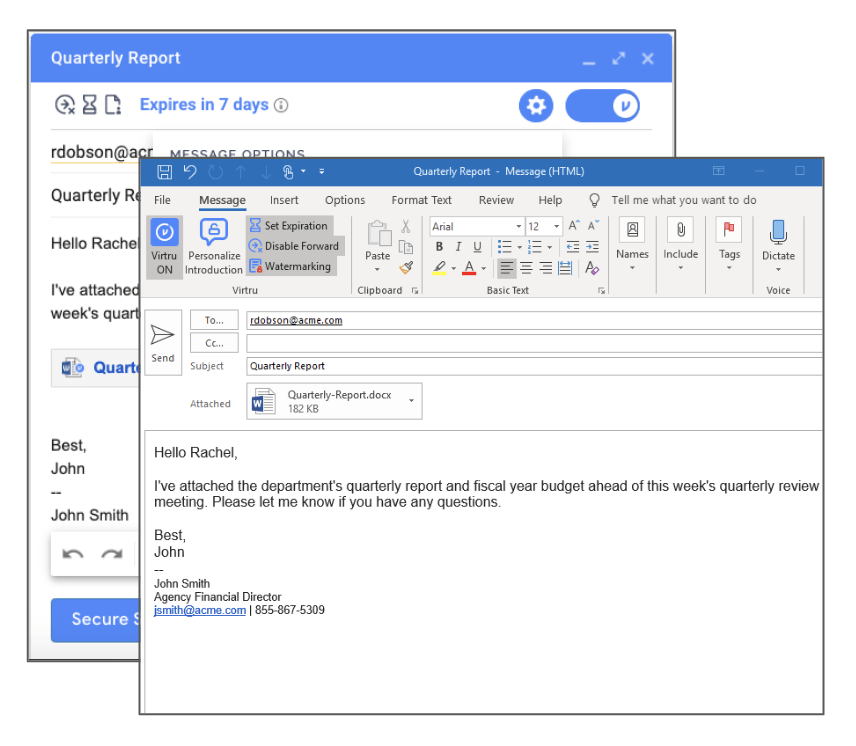The image size is (856, 746).
Task: Apply the red font color
Action: (469, 268)
